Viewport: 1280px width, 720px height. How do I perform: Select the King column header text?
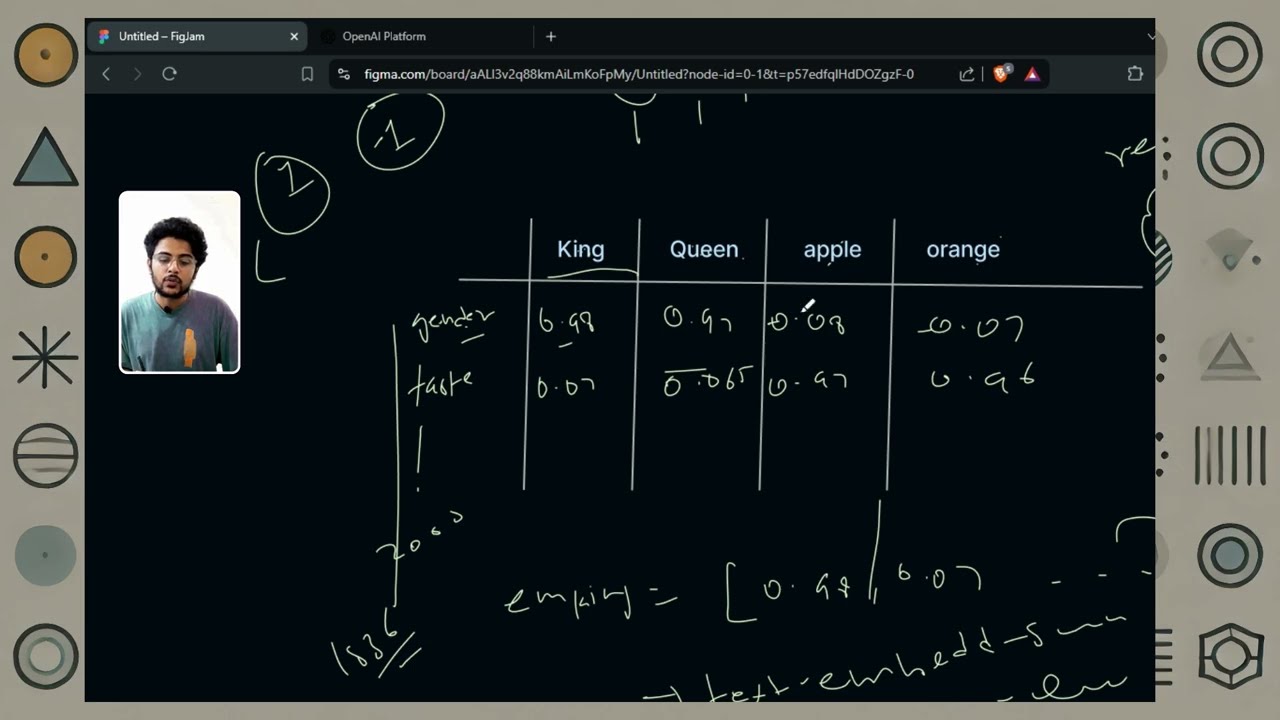(x=581, y=249)
